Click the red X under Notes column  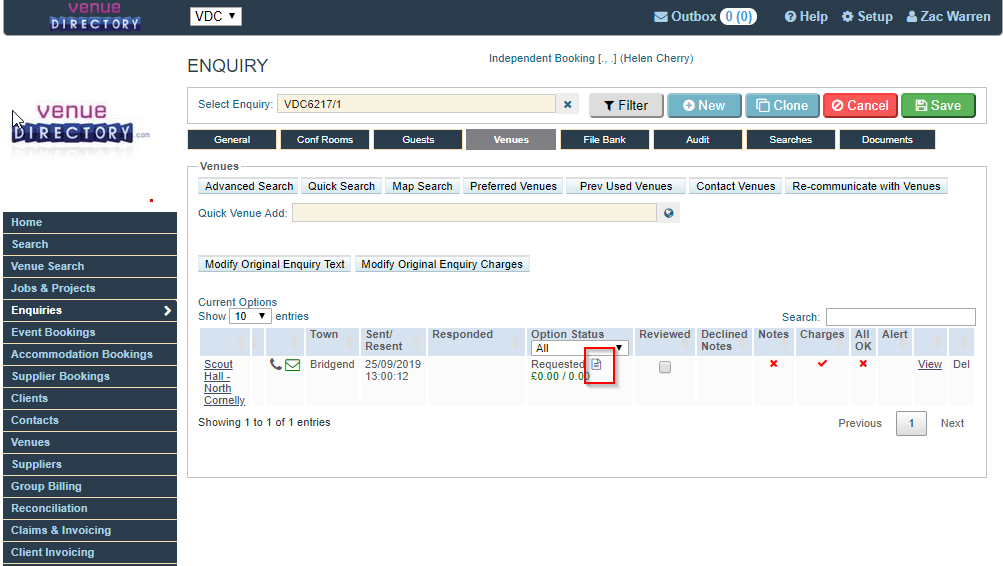click(773, 363)
